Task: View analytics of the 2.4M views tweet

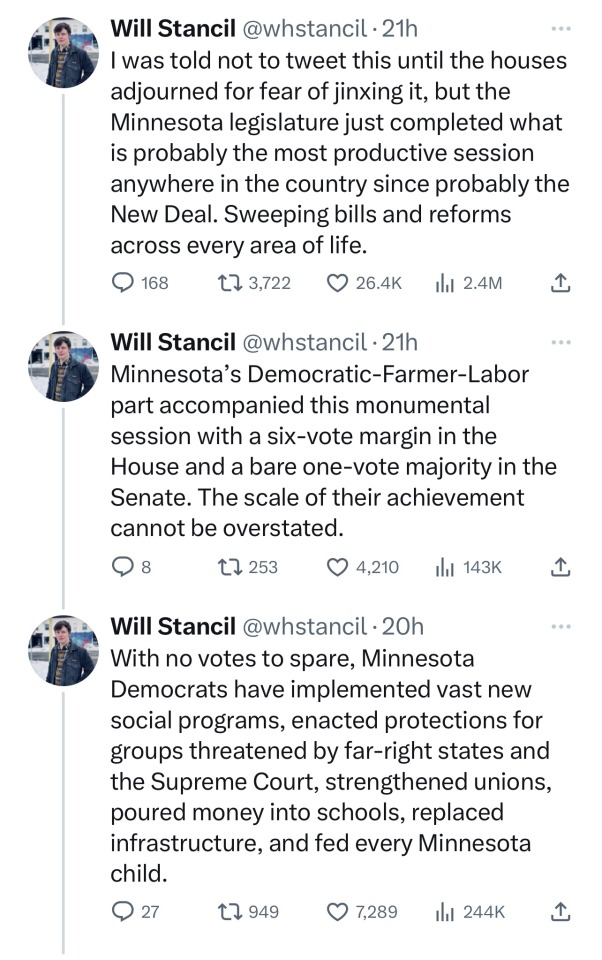Action: tap(445, 283)
